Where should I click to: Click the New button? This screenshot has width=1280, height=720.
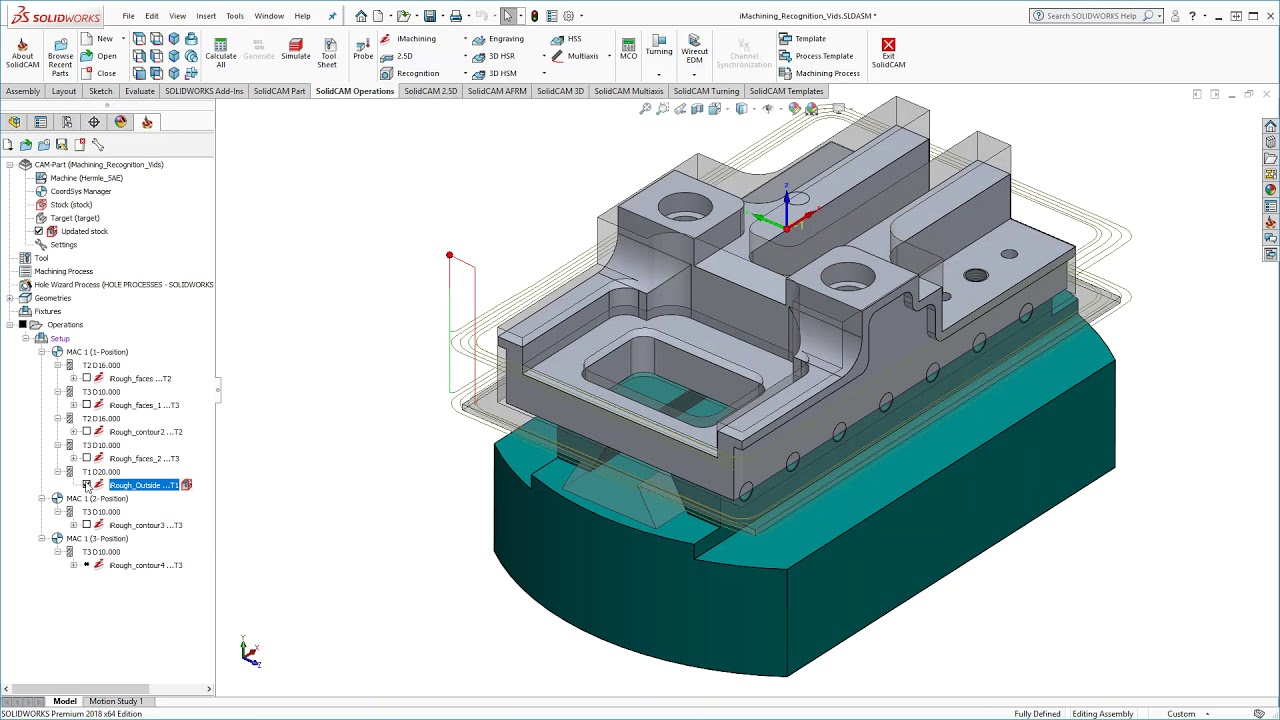(97, 39)
